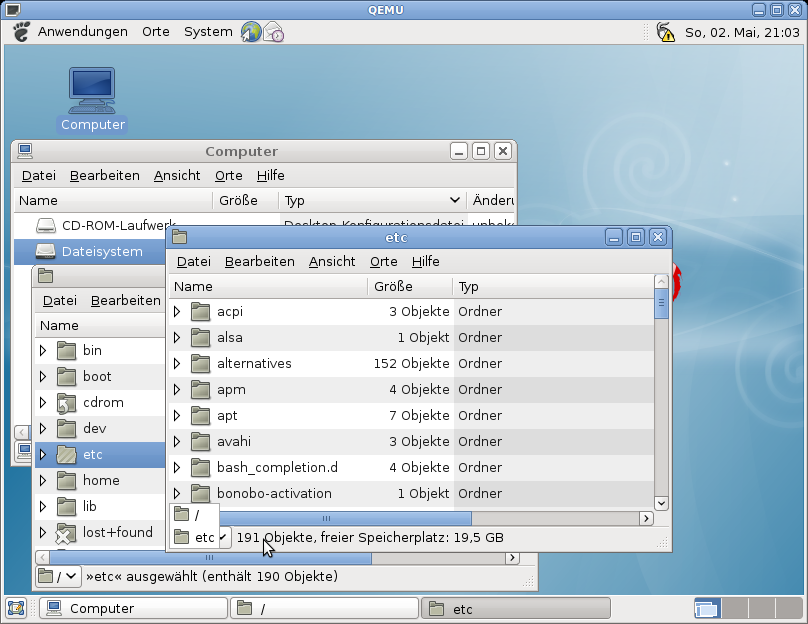Expand the alternatives folder row
This screenshot has width=808, height=624.
(177, 364)
